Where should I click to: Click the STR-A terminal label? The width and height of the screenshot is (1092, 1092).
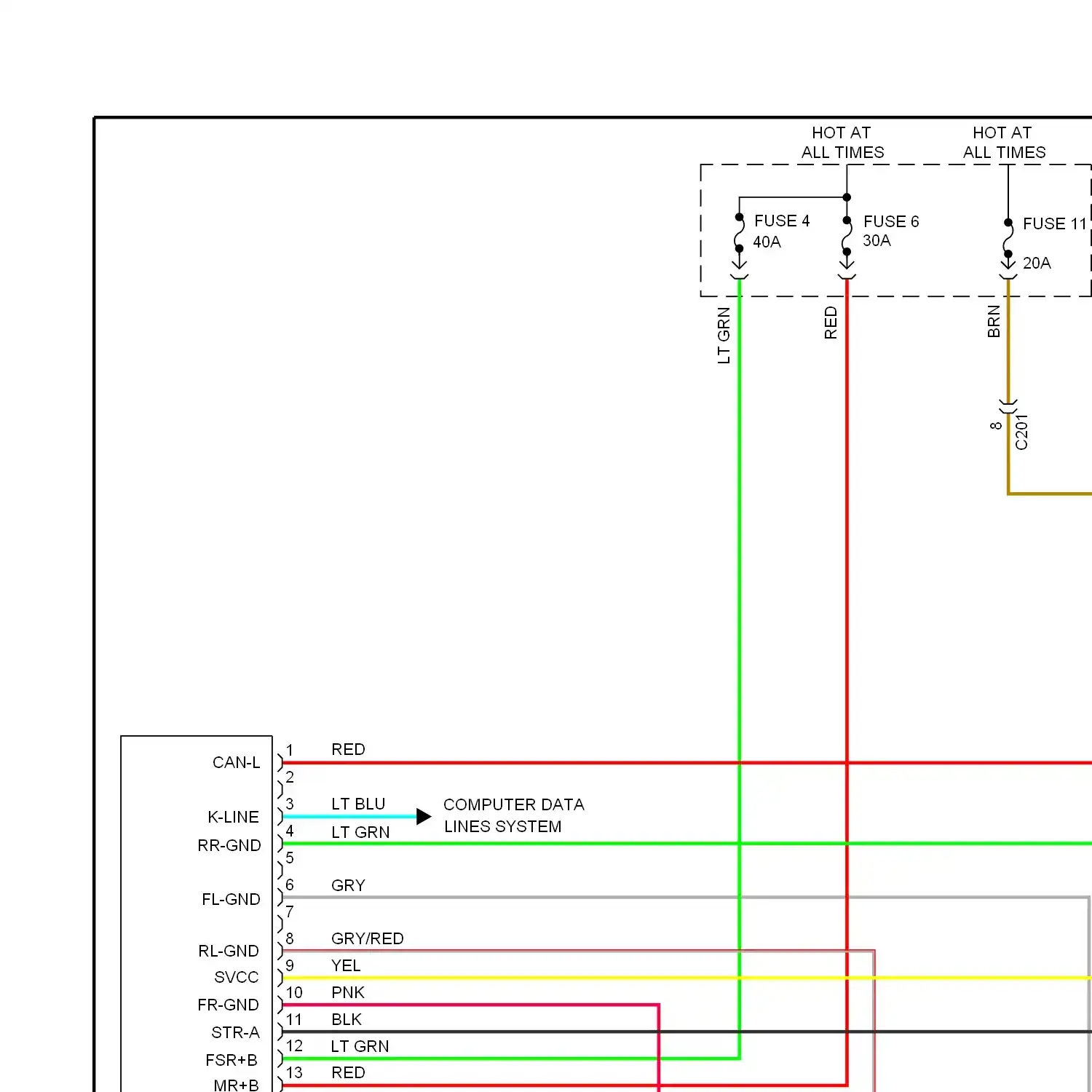click(x=235, y=1032)
